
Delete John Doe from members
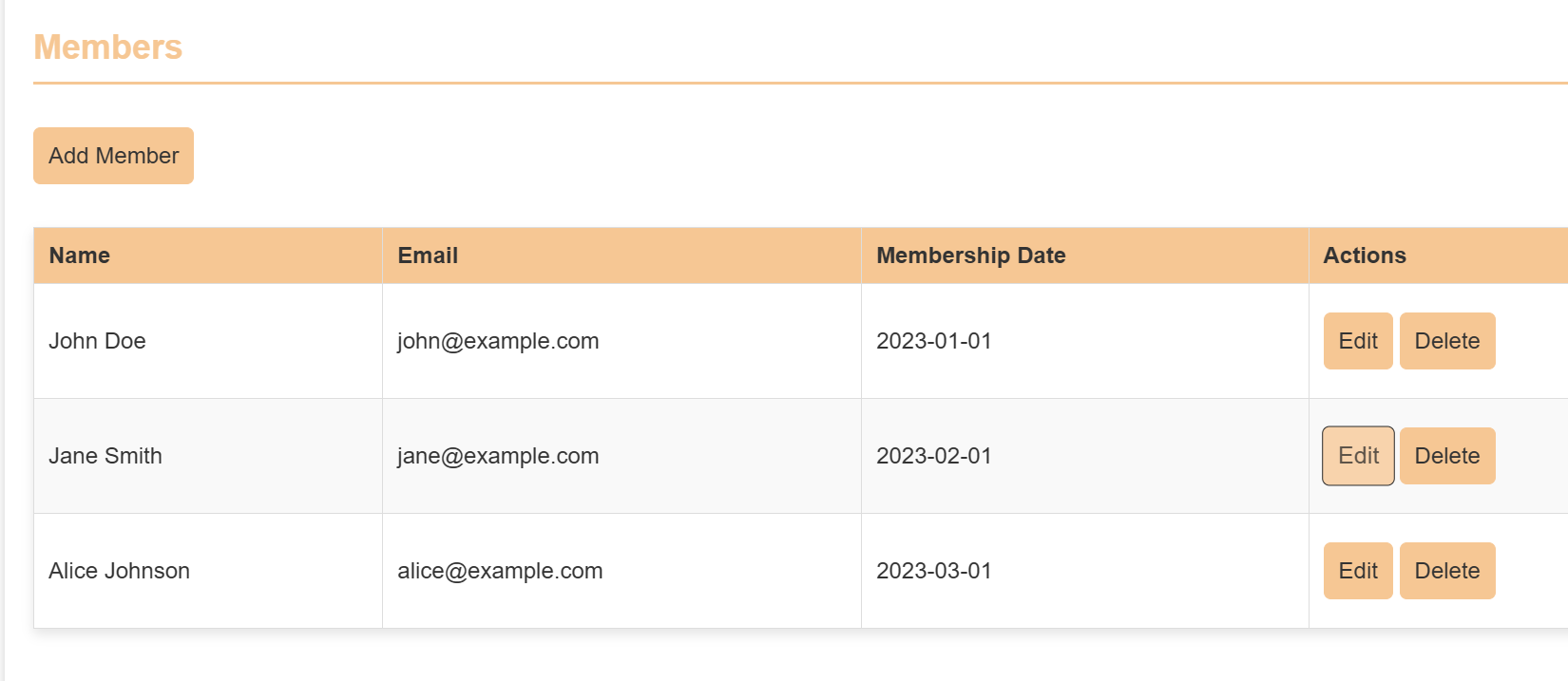(x=1446, y=341)
